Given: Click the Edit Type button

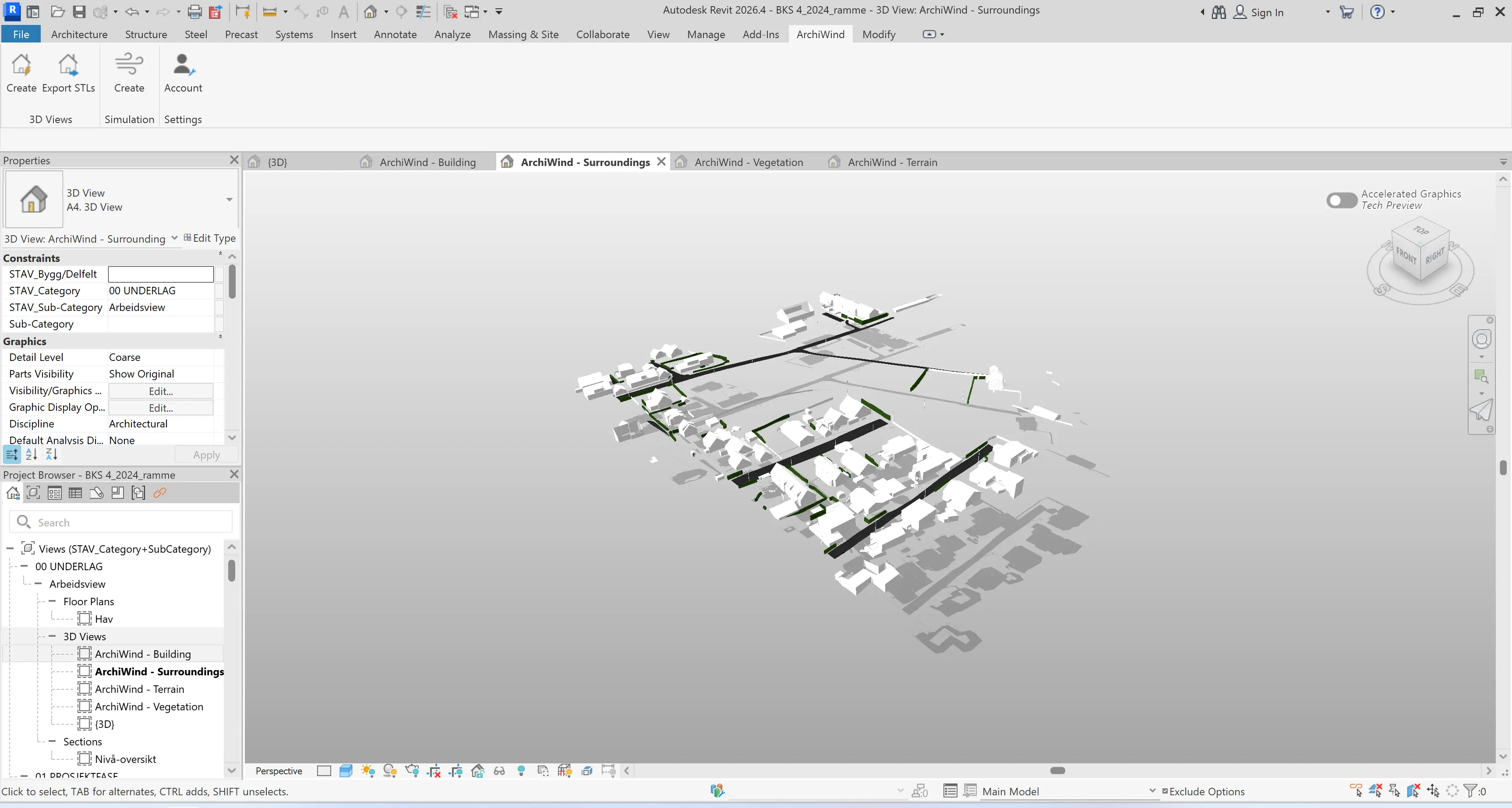Looking at the screenshot, I should pos(209,238).
